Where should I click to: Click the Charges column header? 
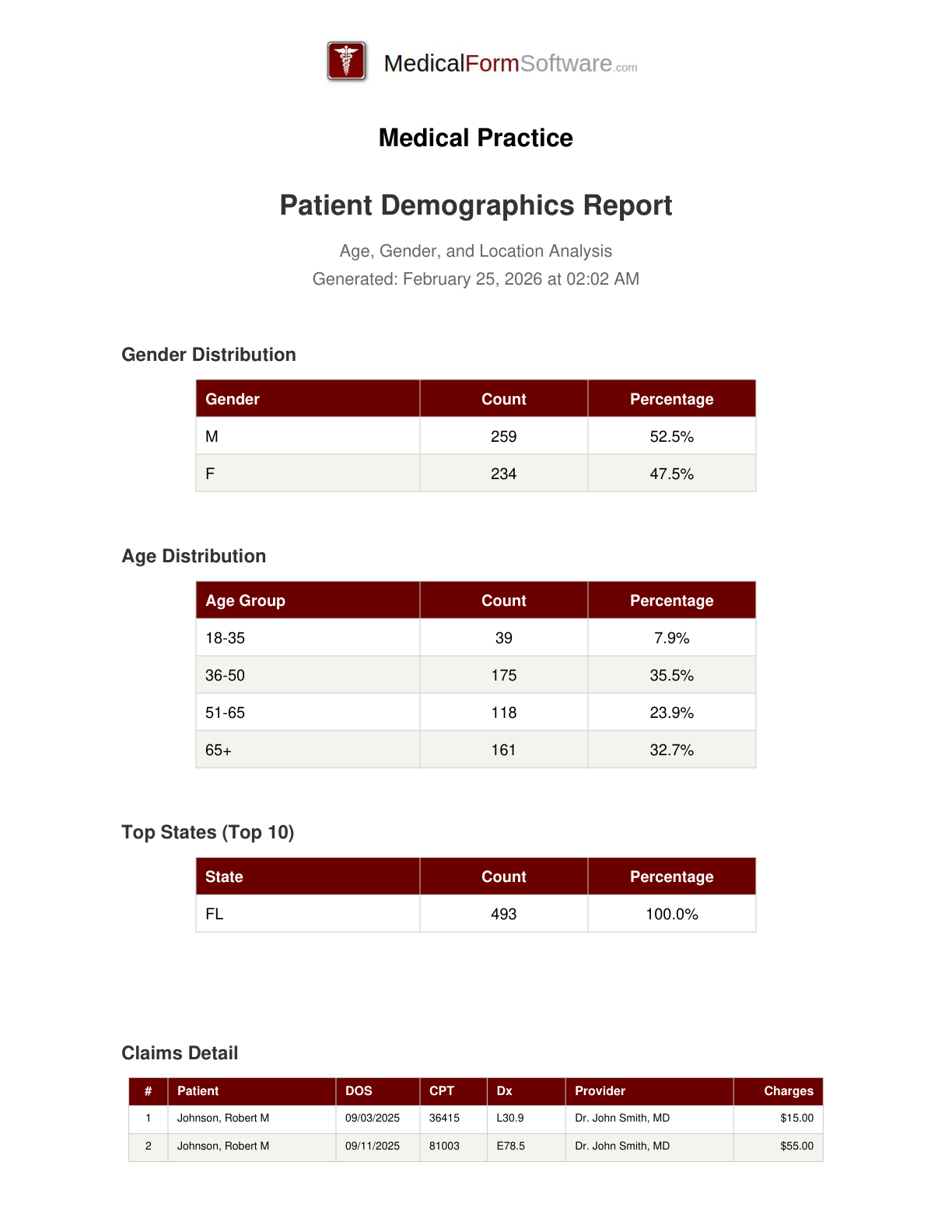tap(788, 1090)
